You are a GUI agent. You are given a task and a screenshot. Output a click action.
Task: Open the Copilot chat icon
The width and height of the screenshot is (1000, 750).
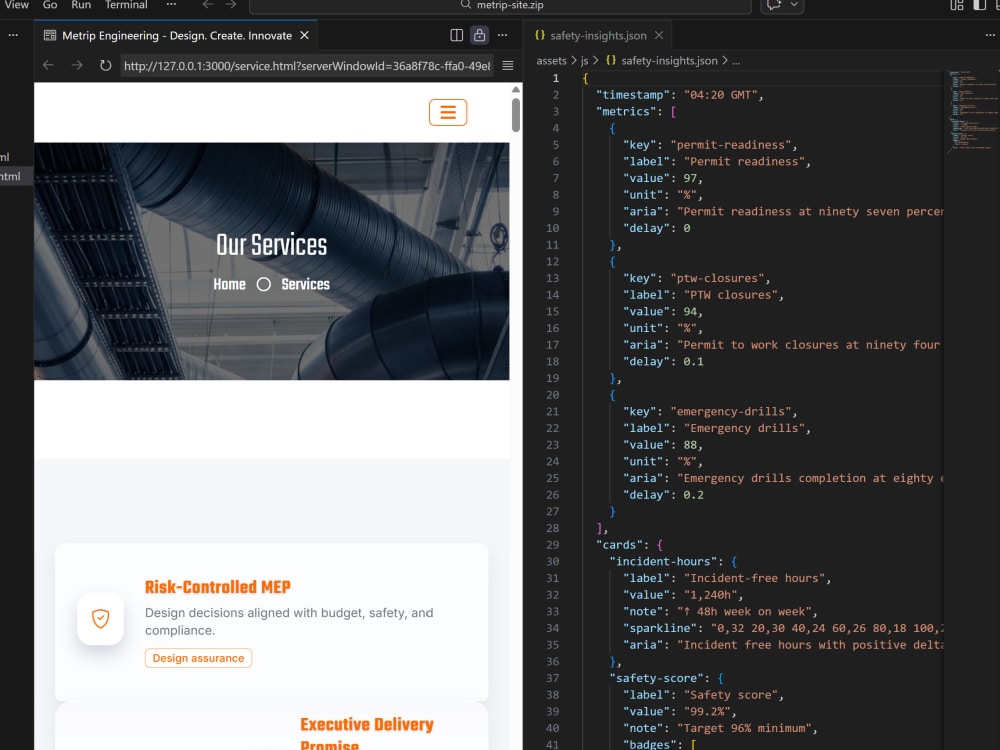[x=774, y=5]
